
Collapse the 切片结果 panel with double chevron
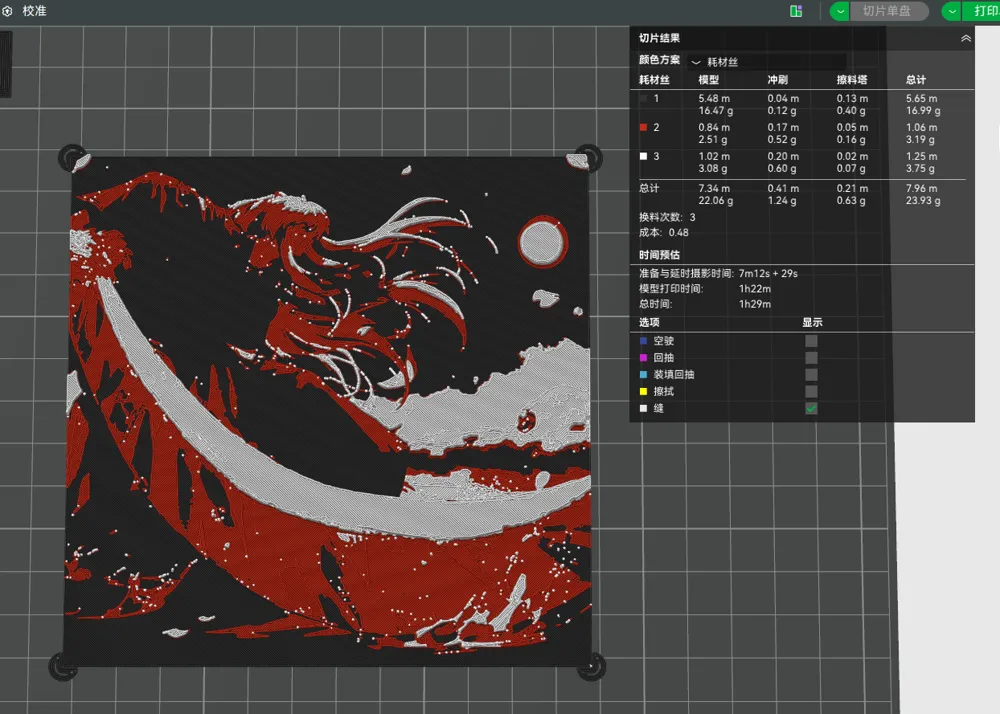click(966, 38)
